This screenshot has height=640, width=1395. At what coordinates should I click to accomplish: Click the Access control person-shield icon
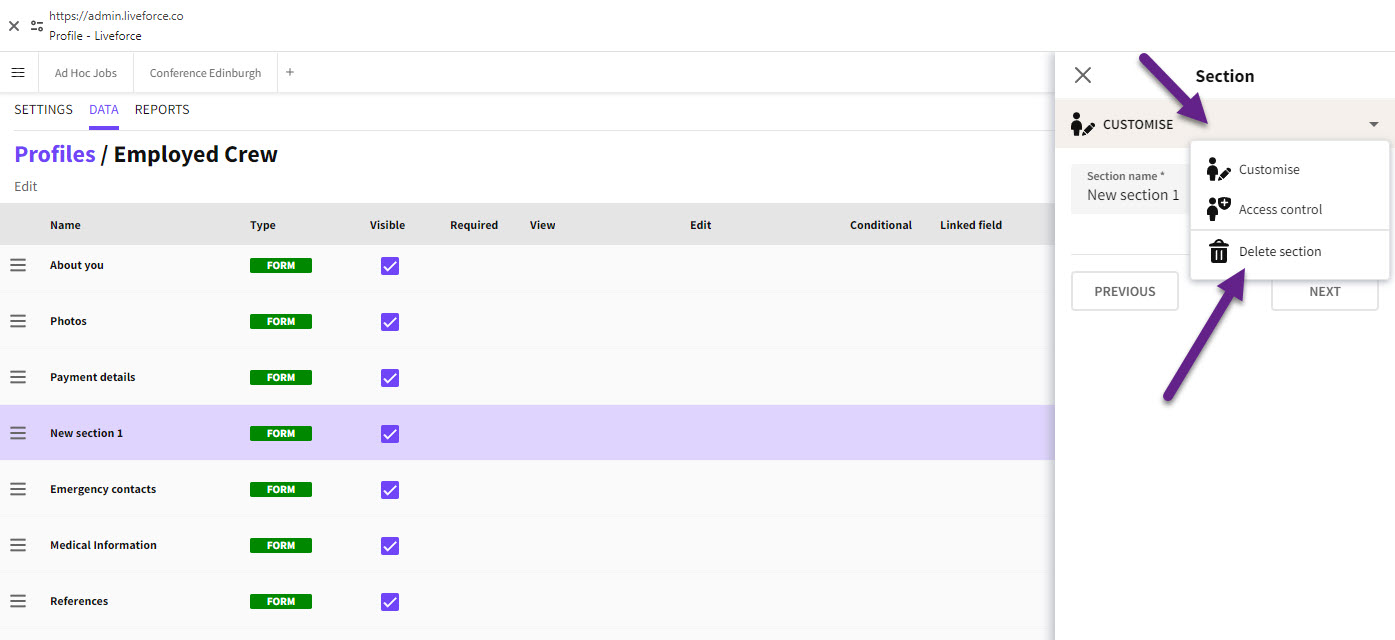[x=1218, y=209]
